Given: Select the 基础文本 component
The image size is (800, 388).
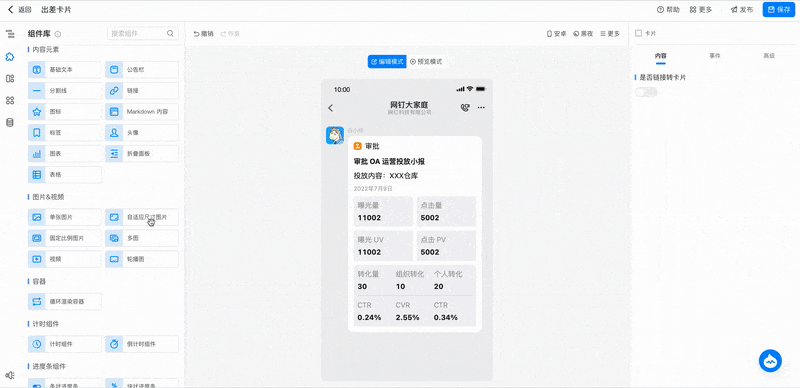Looking at the screenshot, I should [x=65, y=69].
